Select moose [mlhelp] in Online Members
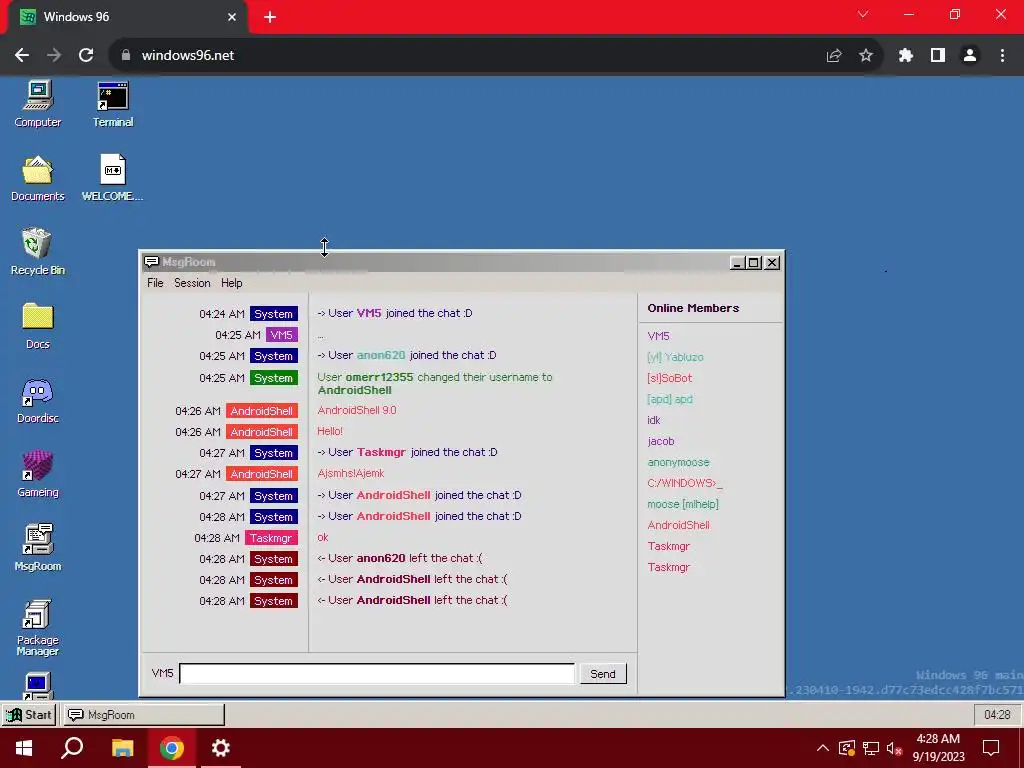Viewport: 1024px width, 768px height. pyautogui.click(x=682, y=504)
